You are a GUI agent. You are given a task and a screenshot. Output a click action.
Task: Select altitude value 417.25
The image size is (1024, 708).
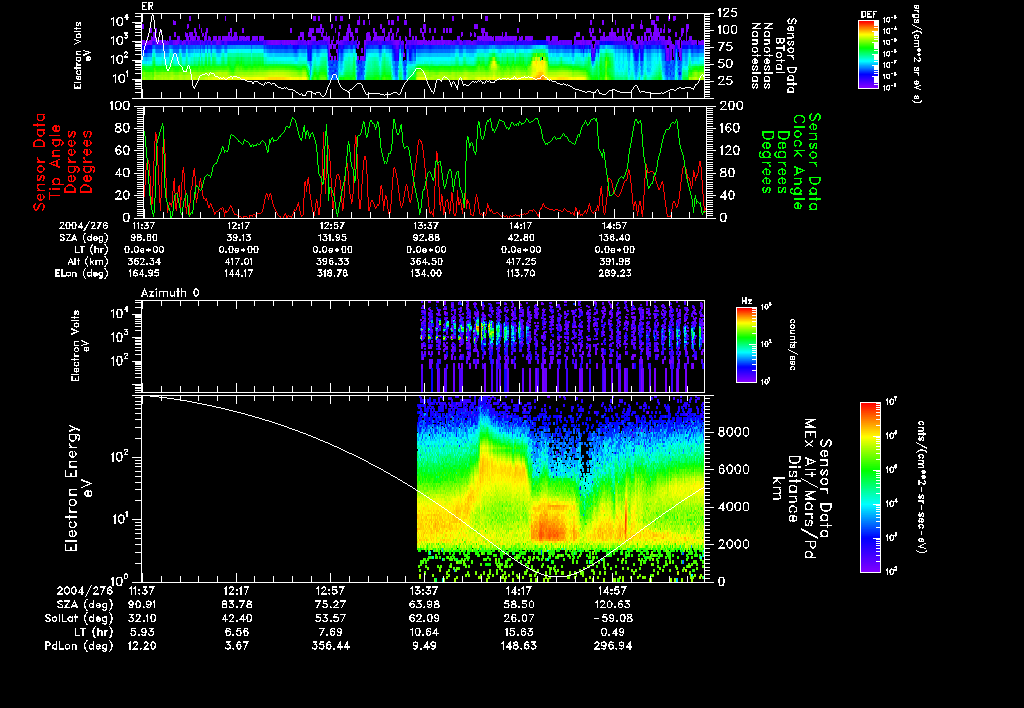[520, 262]
